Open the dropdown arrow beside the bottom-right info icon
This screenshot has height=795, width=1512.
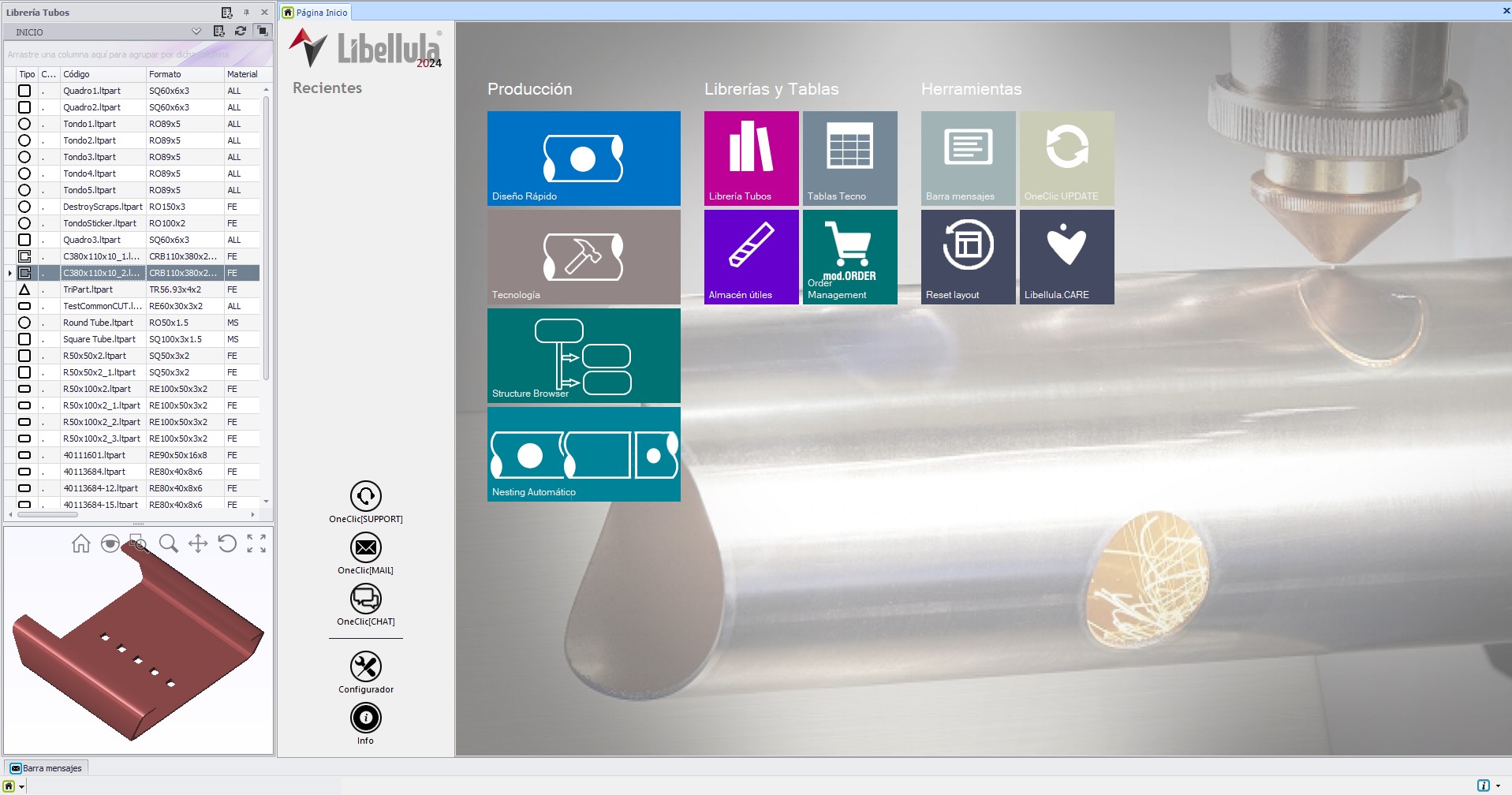coord(1498,786)
